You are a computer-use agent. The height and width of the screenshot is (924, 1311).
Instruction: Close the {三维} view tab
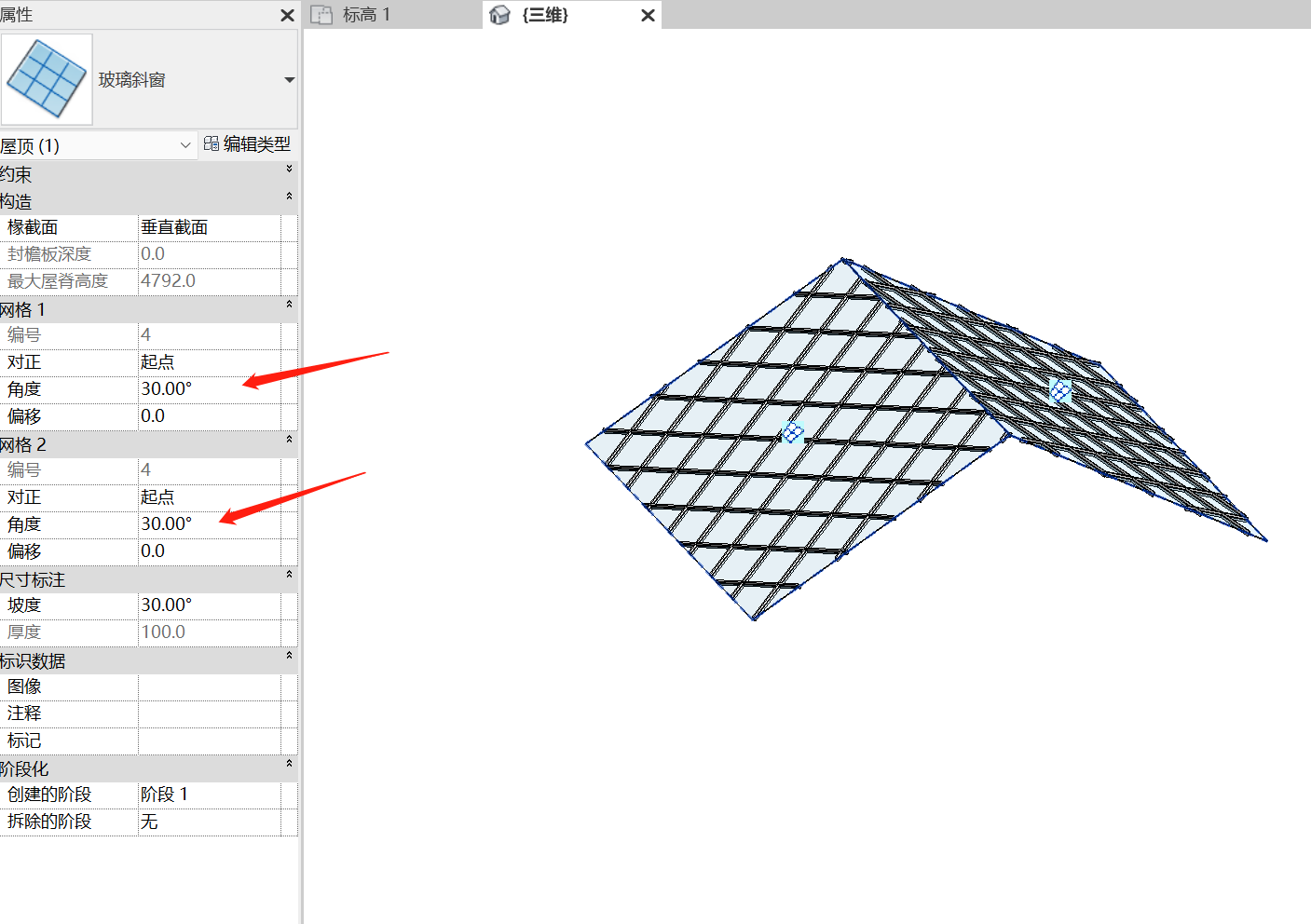tap(648, 15)
